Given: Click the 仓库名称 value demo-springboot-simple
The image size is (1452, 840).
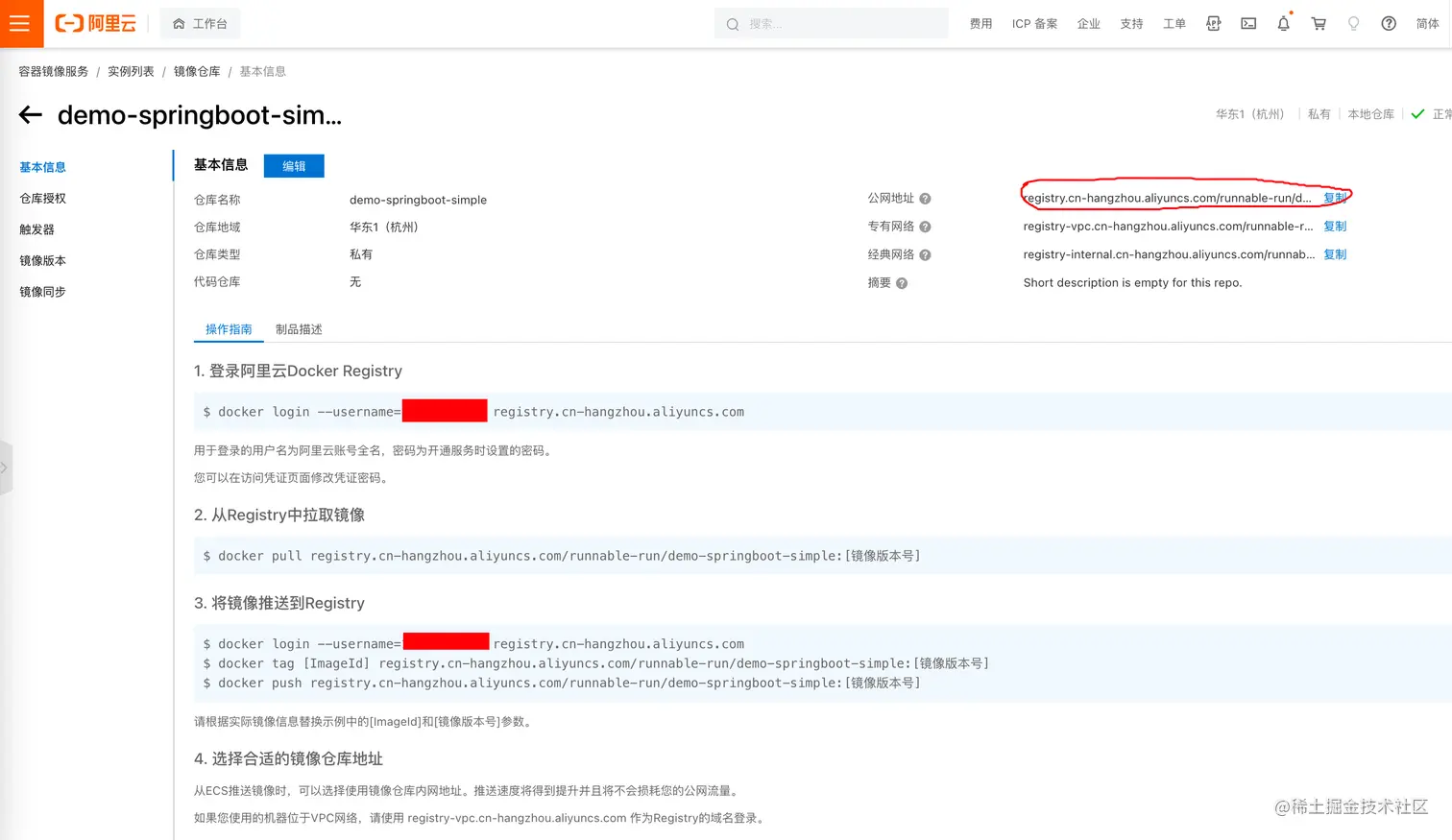Looking at the screenshot, I should tap(418, 200).
